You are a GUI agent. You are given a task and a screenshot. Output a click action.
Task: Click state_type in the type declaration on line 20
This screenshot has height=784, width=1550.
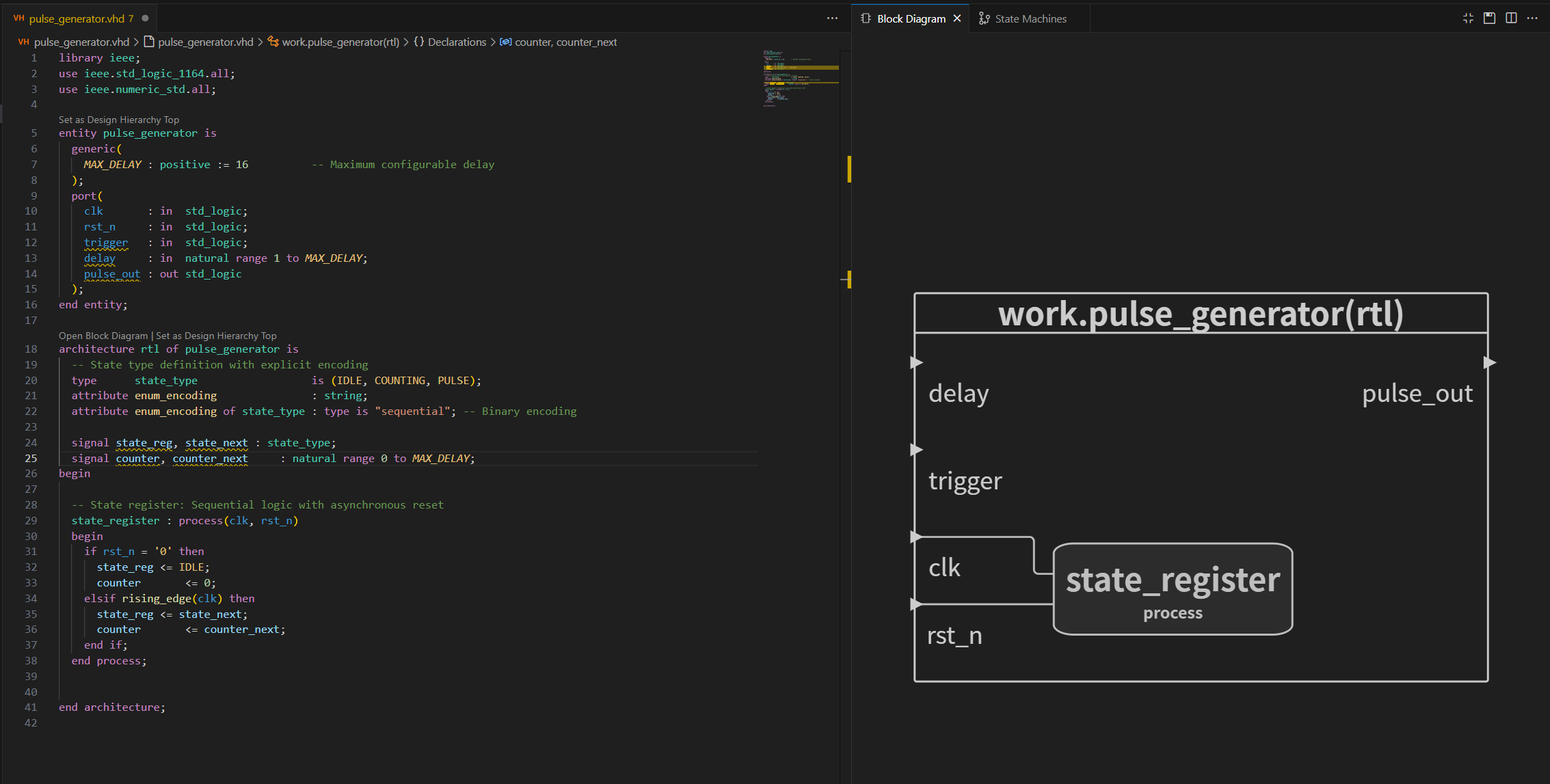(166, 380)
